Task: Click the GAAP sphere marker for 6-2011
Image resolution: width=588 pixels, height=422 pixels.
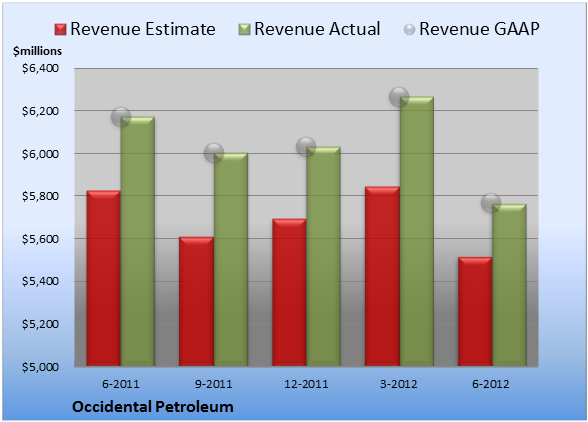Action: click(121, 117)
